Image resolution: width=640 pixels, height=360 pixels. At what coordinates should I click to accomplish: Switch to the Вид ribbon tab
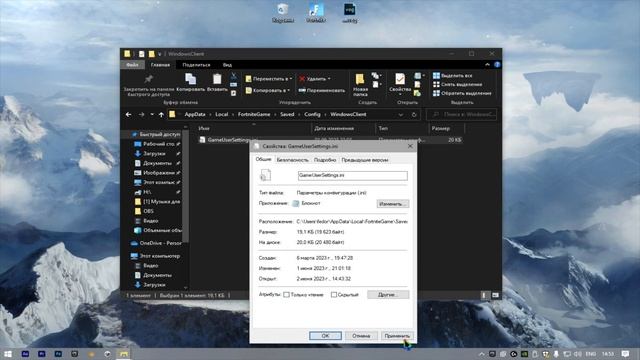227,64
